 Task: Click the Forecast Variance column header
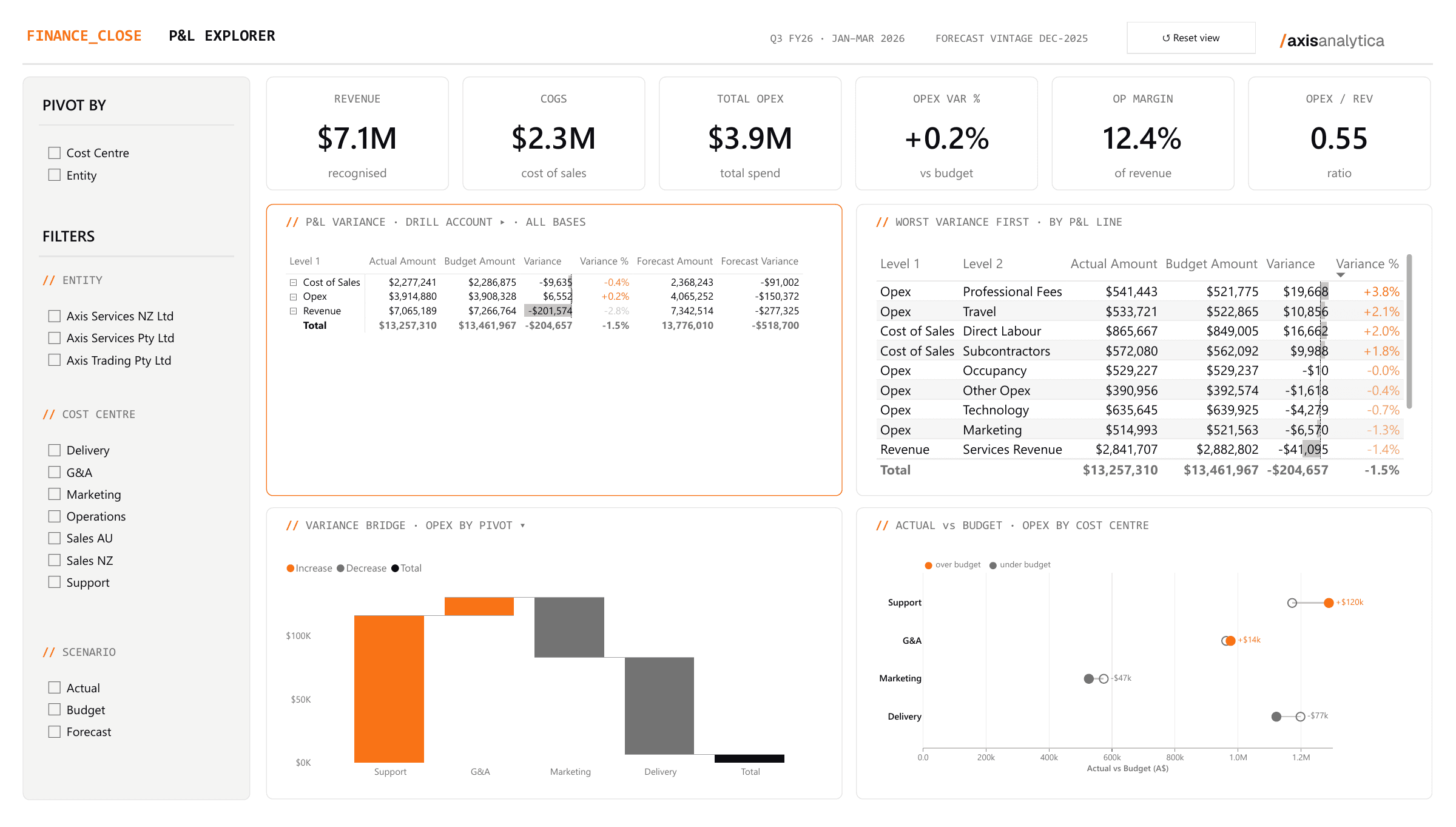tap(760, 262)
